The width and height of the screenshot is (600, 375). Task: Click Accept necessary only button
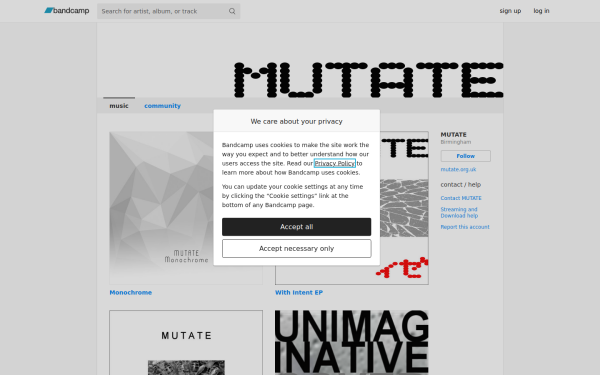tap(297, 249)
